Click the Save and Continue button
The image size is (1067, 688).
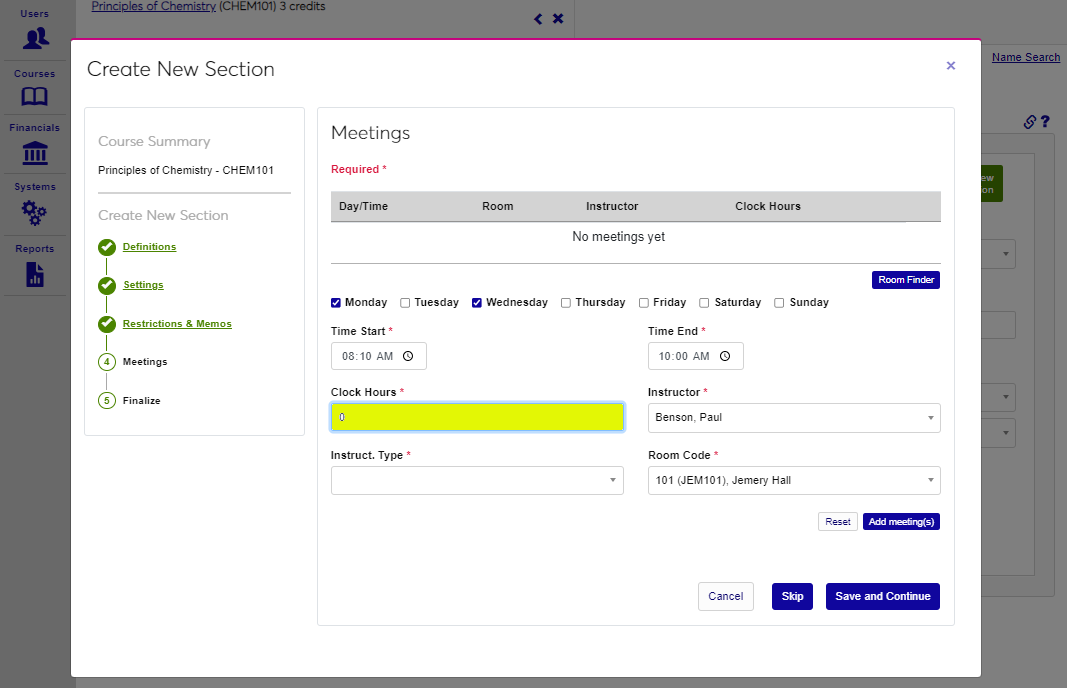click(882, 597)
